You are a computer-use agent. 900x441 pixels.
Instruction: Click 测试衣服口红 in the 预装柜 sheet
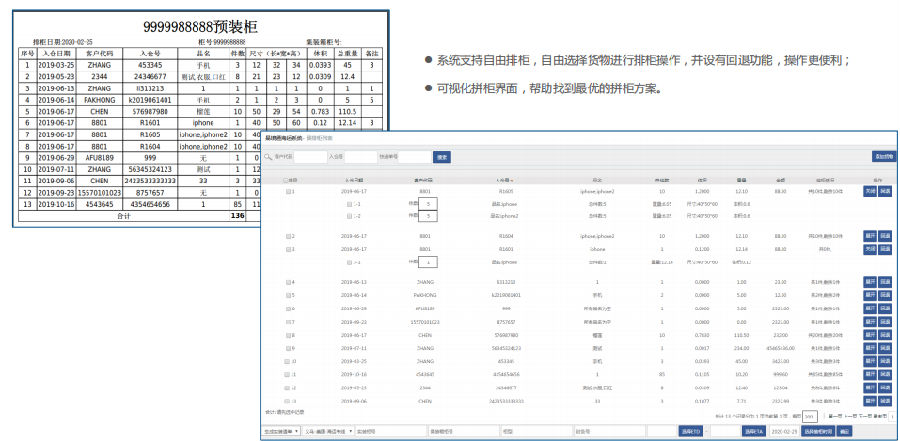pos(204,76)
